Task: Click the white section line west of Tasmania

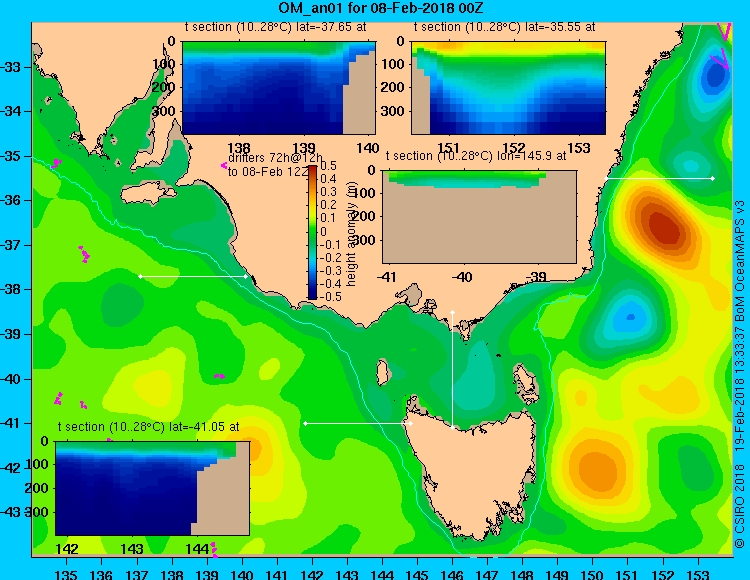Action: 358,423
